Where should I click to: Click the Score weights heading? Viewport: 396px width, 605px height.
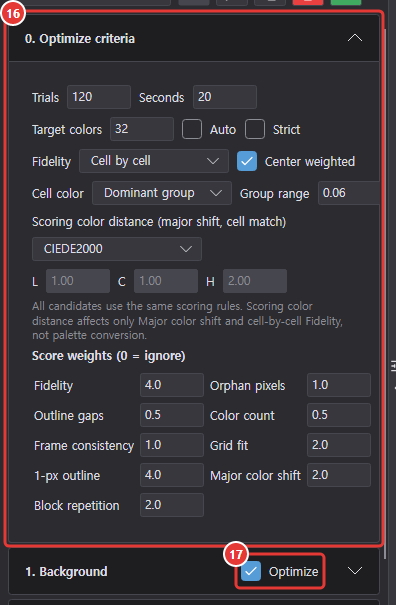108,356
